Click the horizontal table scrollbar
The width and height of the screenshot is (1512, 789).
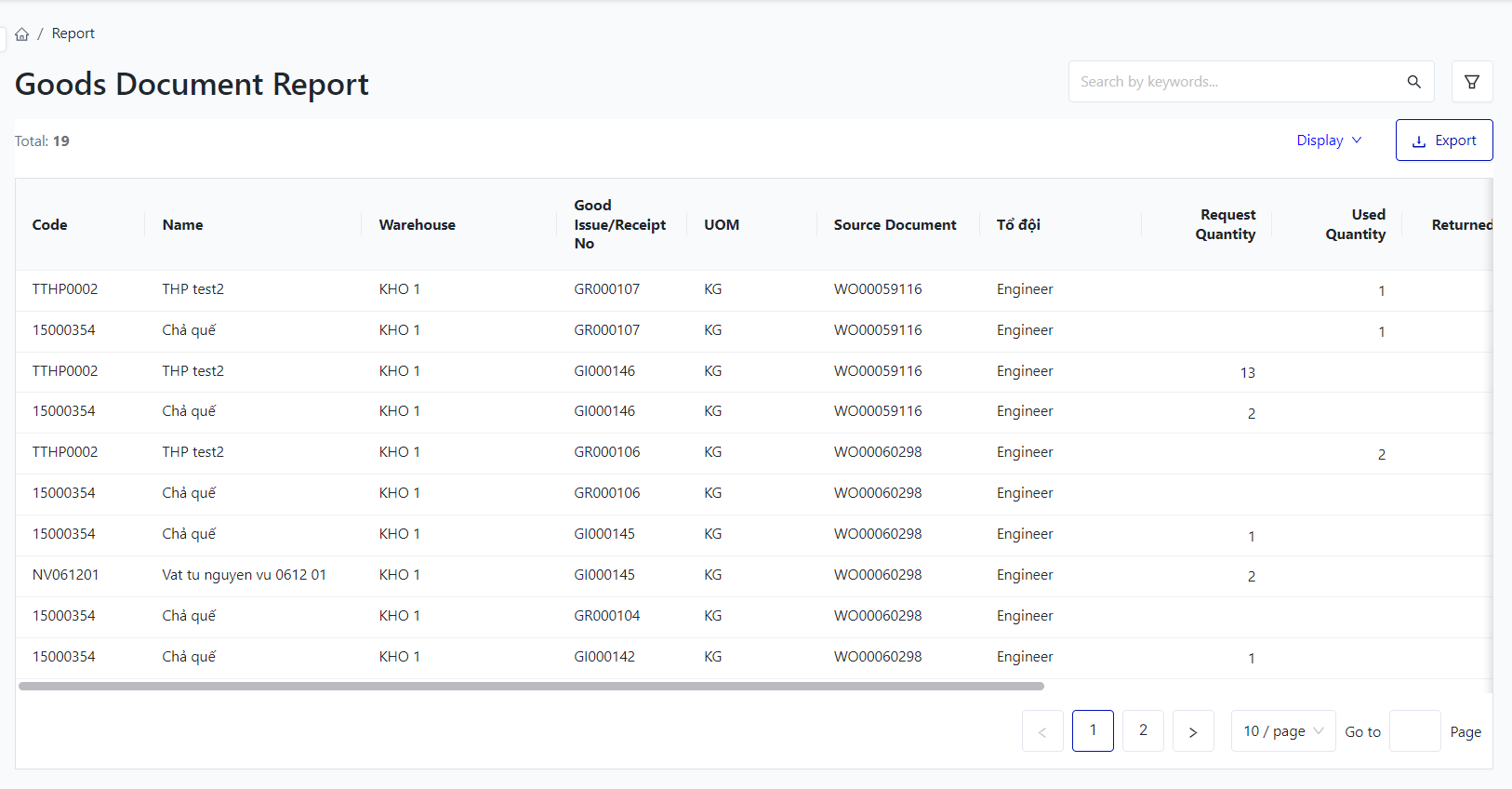(530, 687)
